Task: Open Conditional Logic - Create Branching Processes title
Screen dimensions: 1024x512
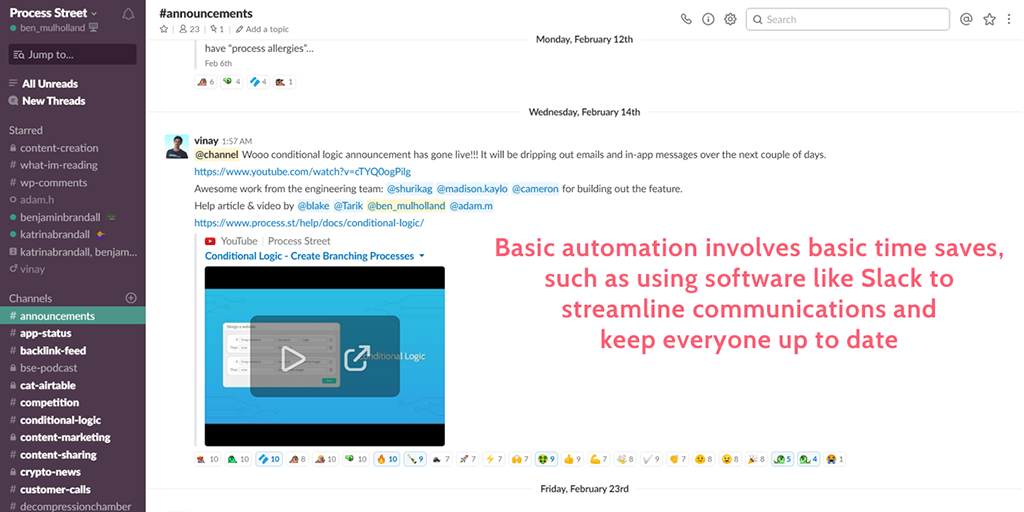Action: click(x=310, y=256)
